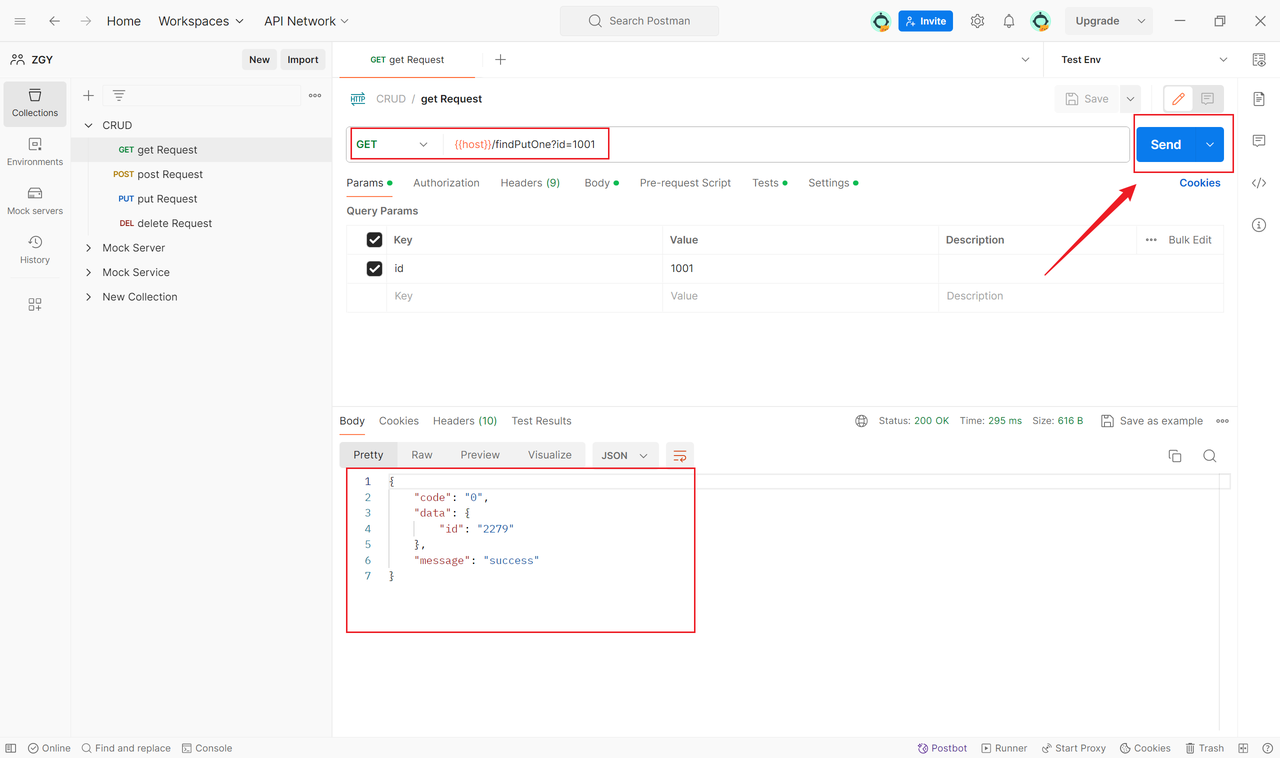Open the Cookies link under Send
The image size is (1280, 758).
click(1199, 183)
